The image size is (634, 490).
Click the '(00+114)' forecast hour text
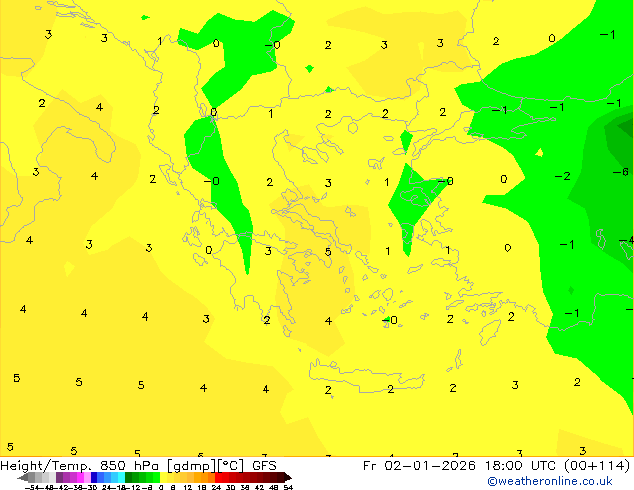pos(596,466)
